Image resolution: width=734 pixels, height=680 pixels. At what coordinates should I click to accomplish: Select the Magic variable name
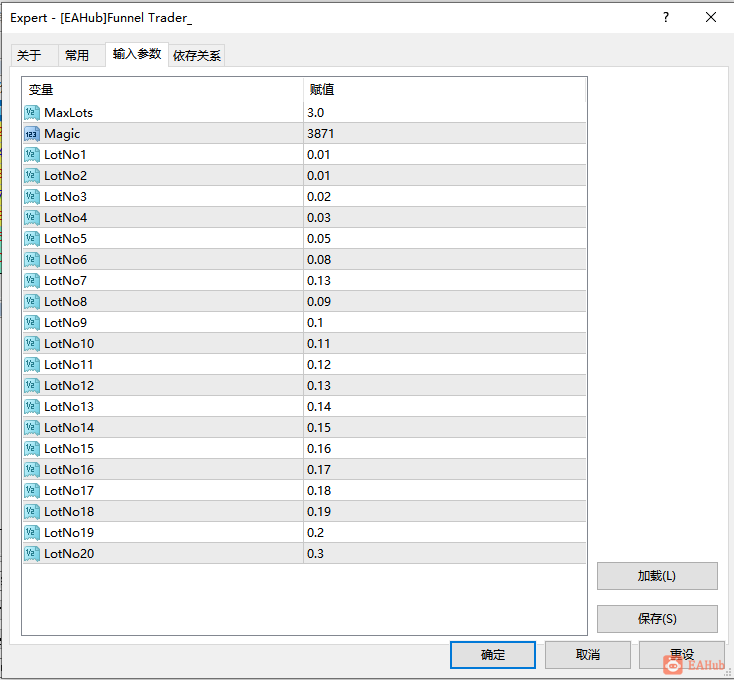(x=62, y=134)
